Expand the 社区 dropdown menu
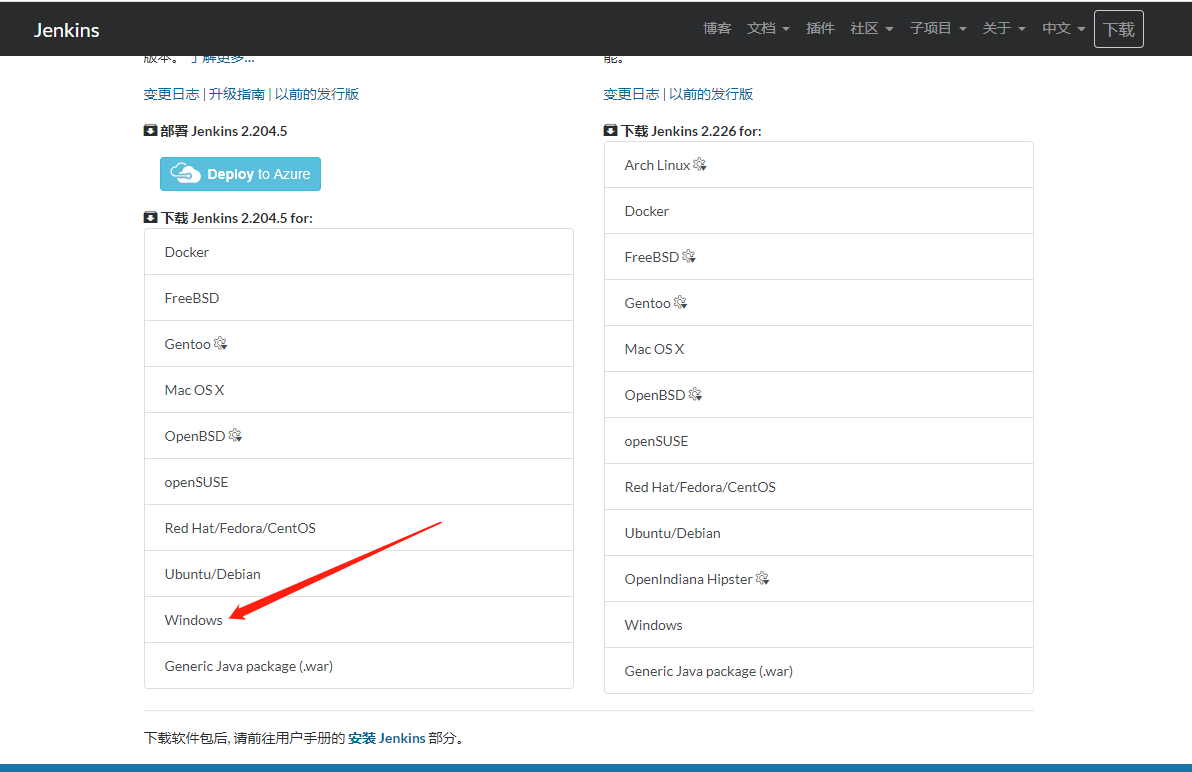The height and width of the screenshot is (772, 1192). (x=871, y=29)
